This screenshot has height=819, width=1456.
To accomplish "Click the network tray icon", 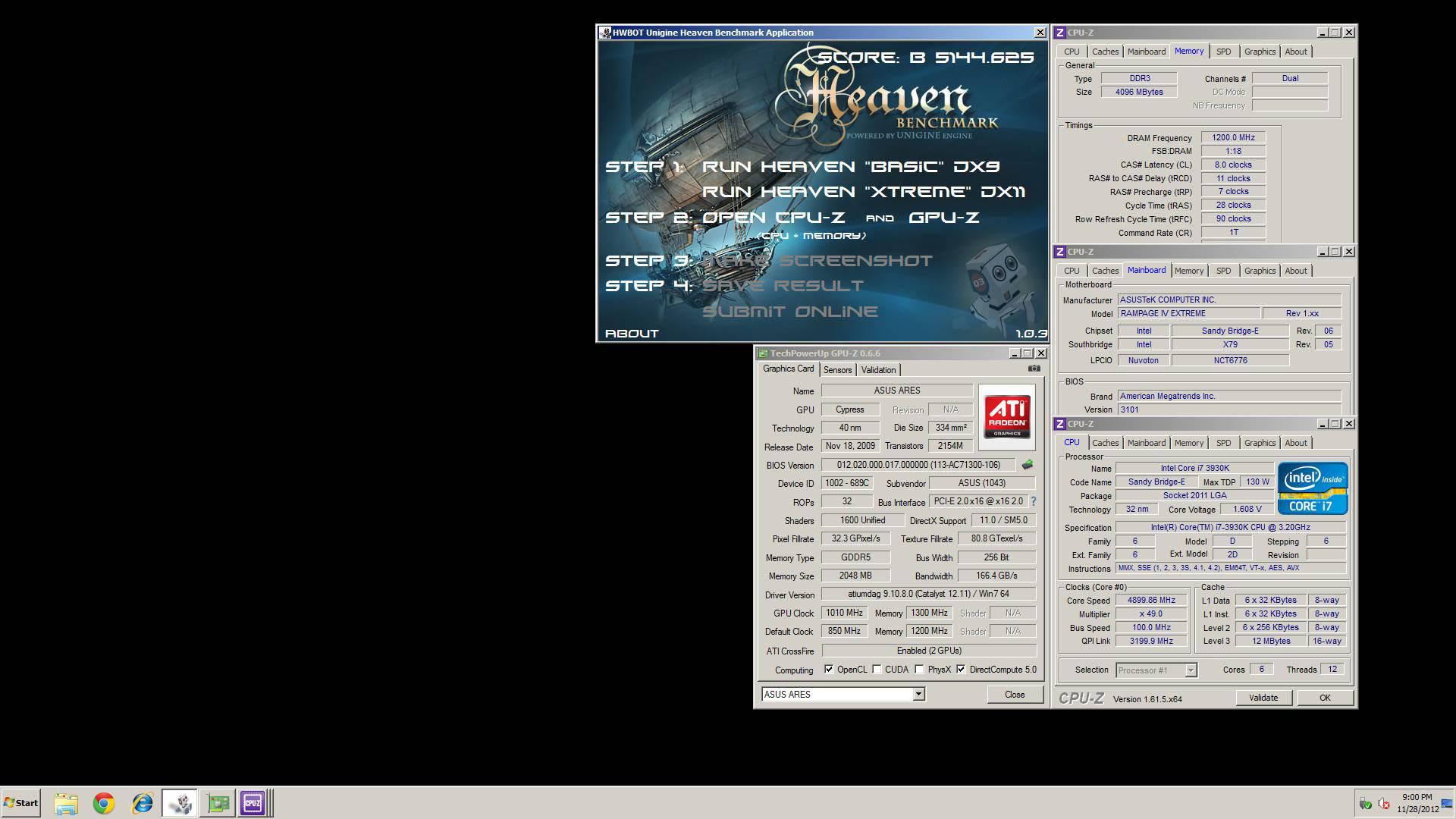I will point(1364,804).
